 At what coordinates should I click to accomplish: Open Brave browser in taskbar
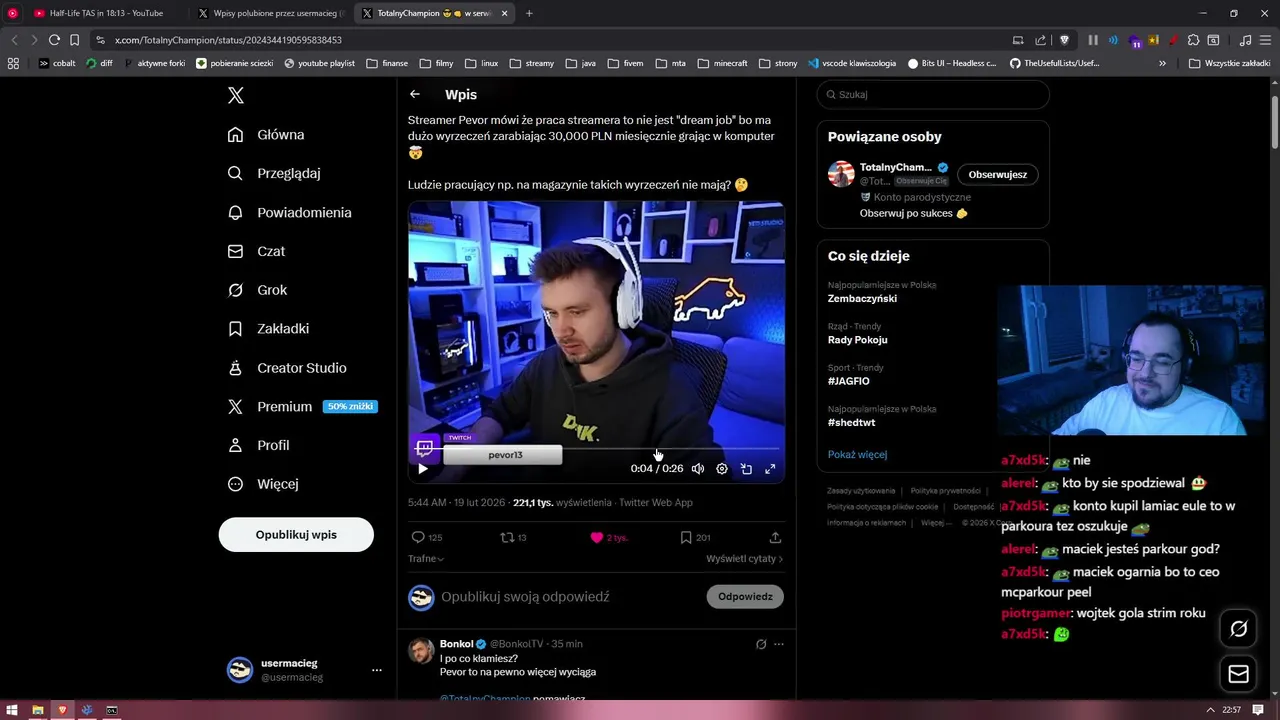coord(62,710)
